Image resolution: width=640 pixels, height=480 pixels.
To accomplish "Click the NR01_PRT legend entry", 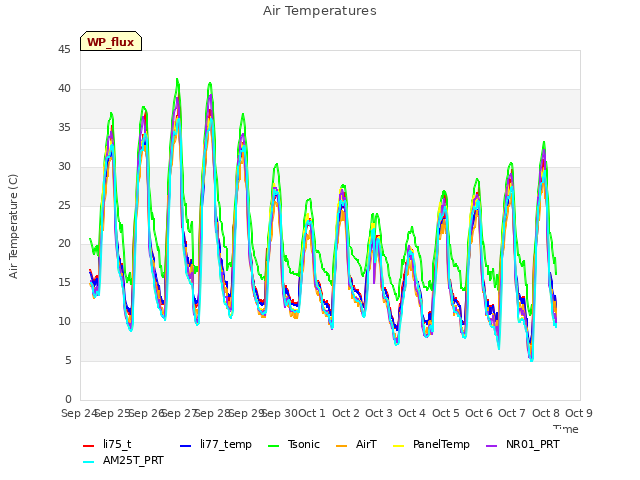I will pos(522,444).
